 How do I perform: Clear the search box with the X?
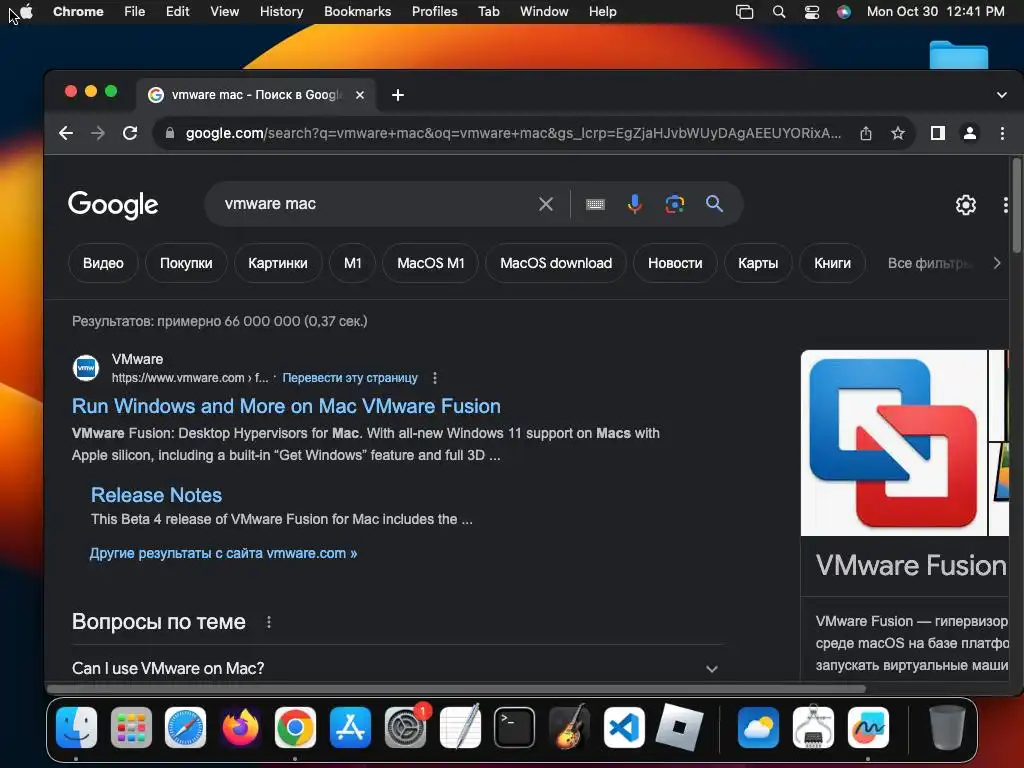546,204
